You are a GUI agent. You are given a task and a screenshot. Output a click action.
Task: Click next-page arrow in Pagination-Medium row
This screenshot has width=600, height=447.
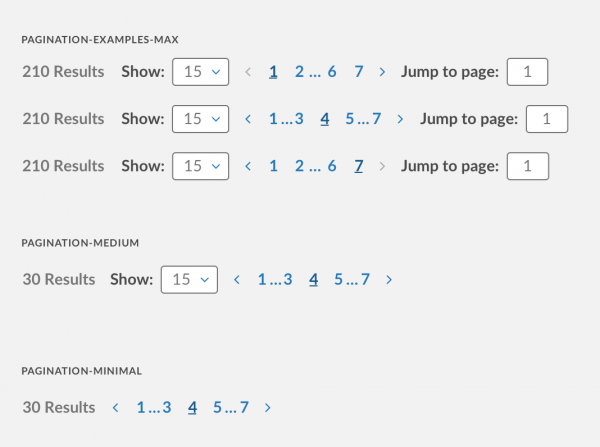point(389,280)
